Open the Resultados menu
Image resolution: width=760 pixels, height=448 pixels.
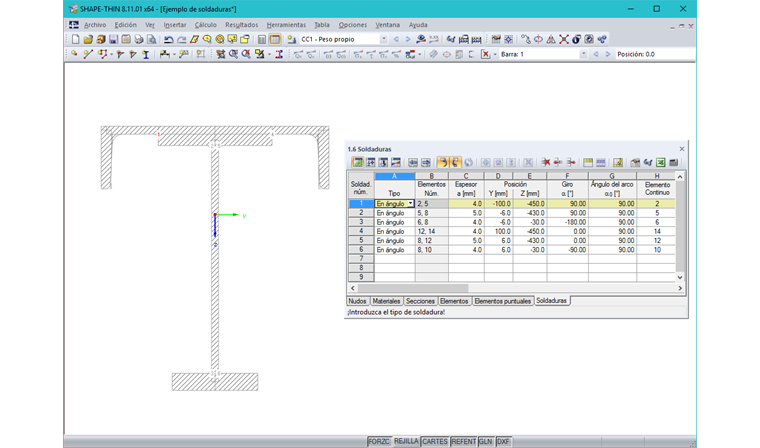(x=241, y=25)
